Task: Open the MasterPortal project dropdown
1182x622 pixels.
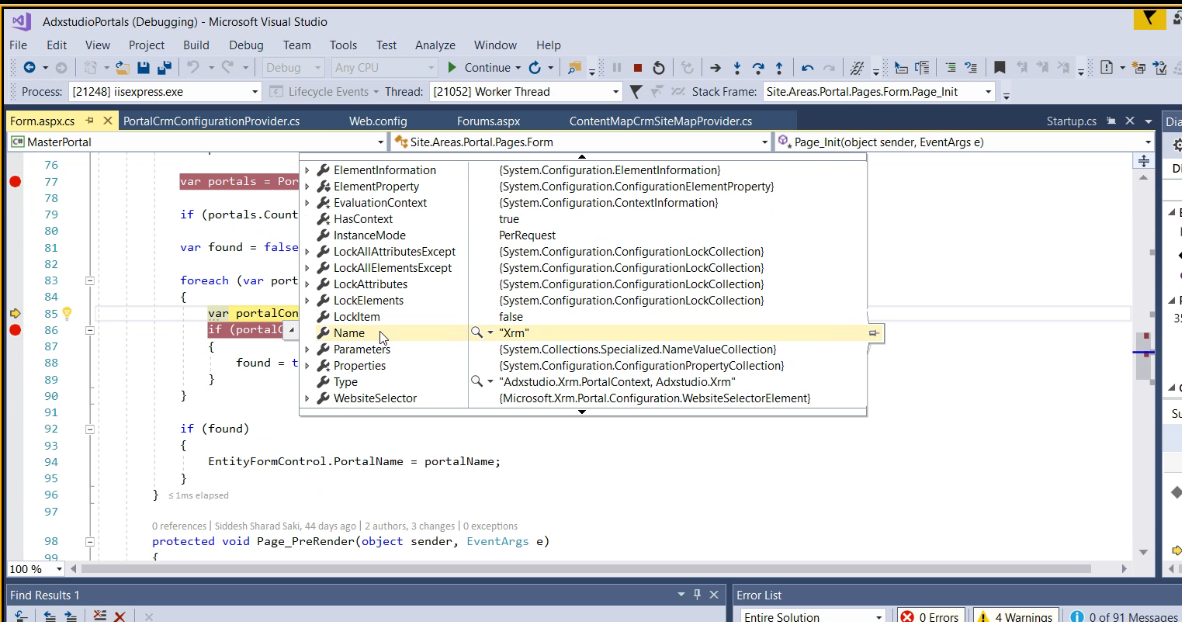Action: click(381, 142)
